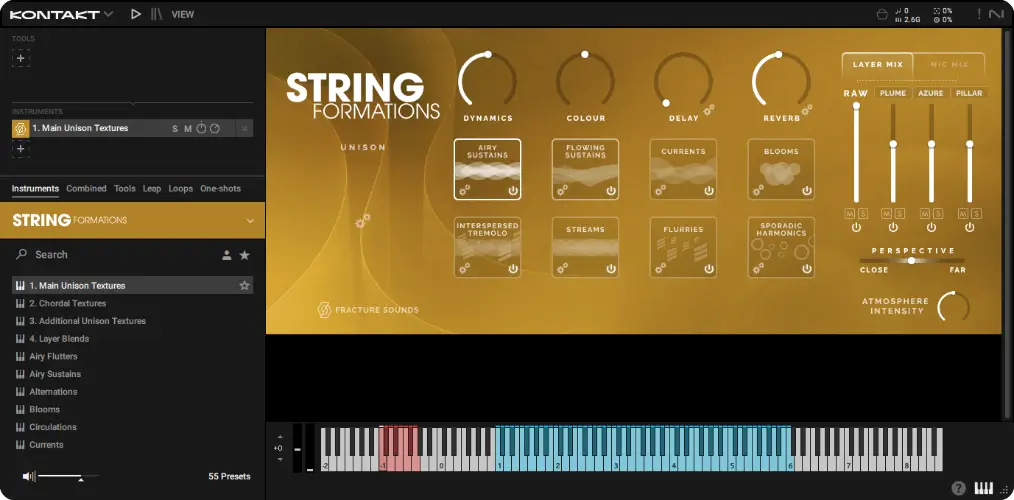Filter presets by favorites star
The width and height of the screenshot is (1014, 500).
click(244, 255)
